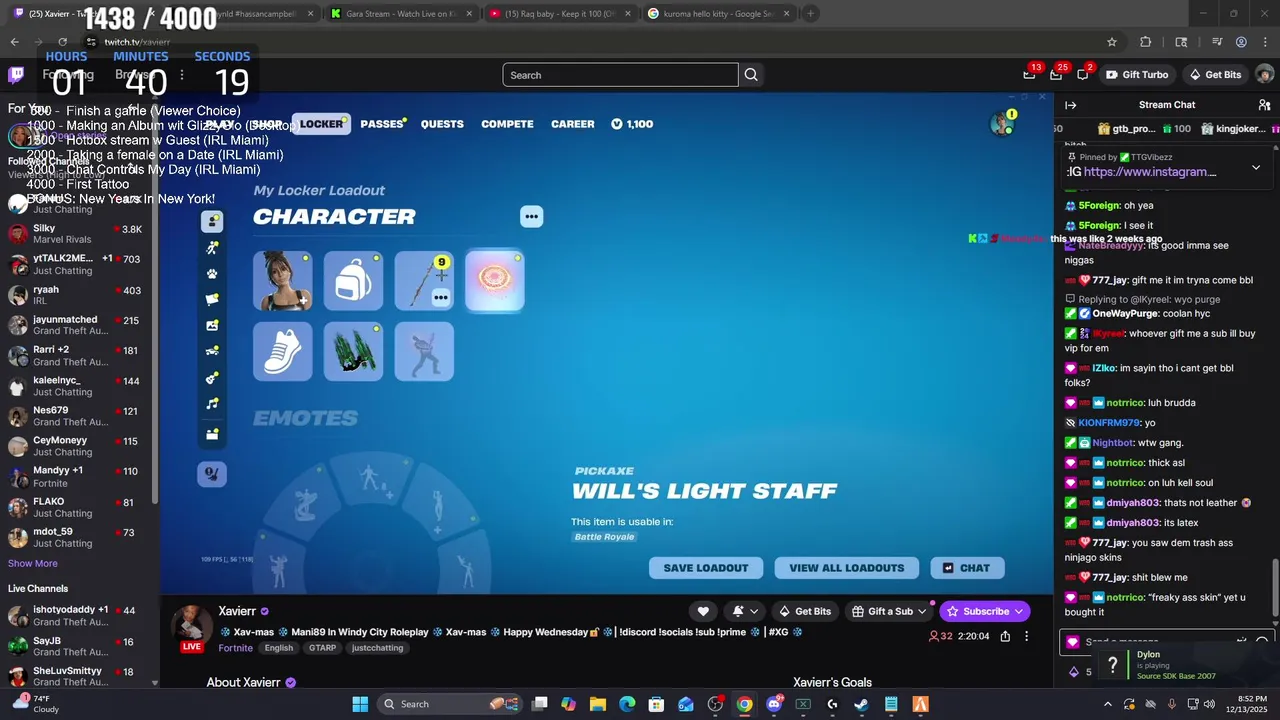The image size is (1280, 720).
Task: Click the justcchatting tag
Action: (378, 648)
